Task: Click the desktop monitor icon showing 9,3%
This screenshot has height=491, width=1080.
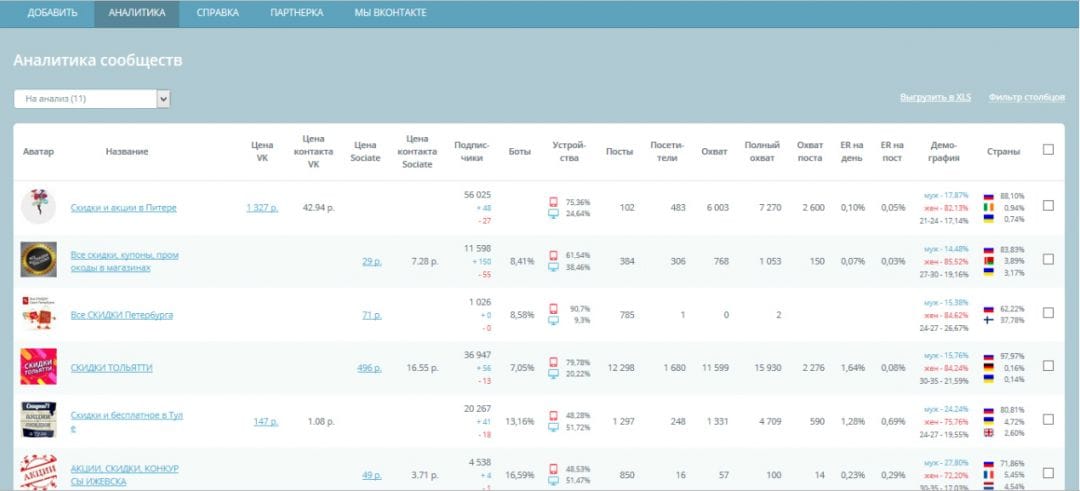Action: pyautogui.click(x=553, y=320)
